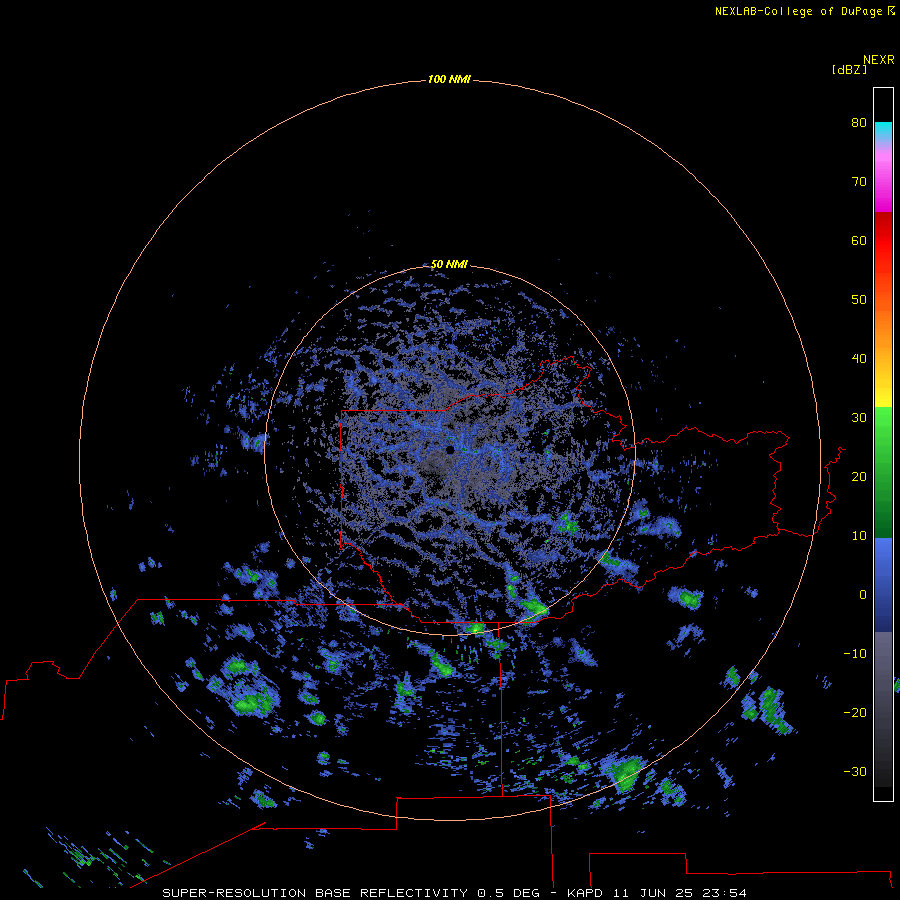Click the -30 value on the dBZ scale

(x=855, y=771)
